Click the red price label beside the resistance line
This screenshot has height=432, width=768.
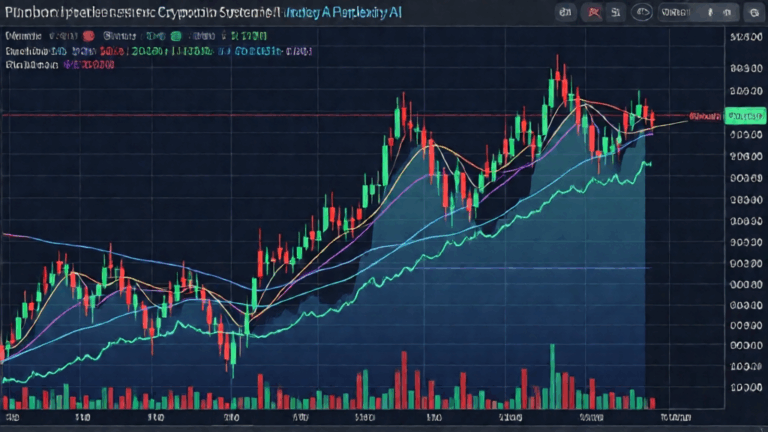point(705,117)
